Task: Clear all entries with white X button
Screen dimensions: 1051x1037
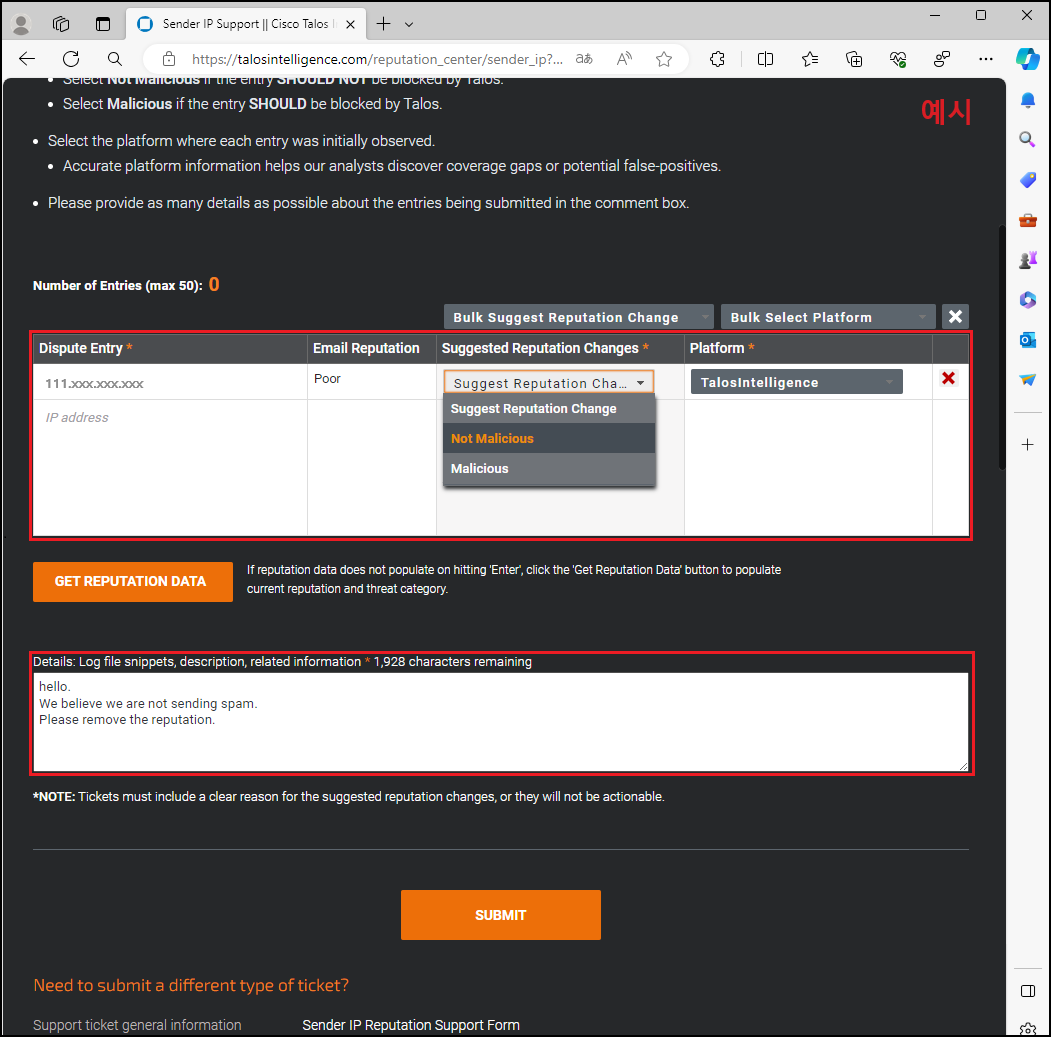Action: [955, 316]
